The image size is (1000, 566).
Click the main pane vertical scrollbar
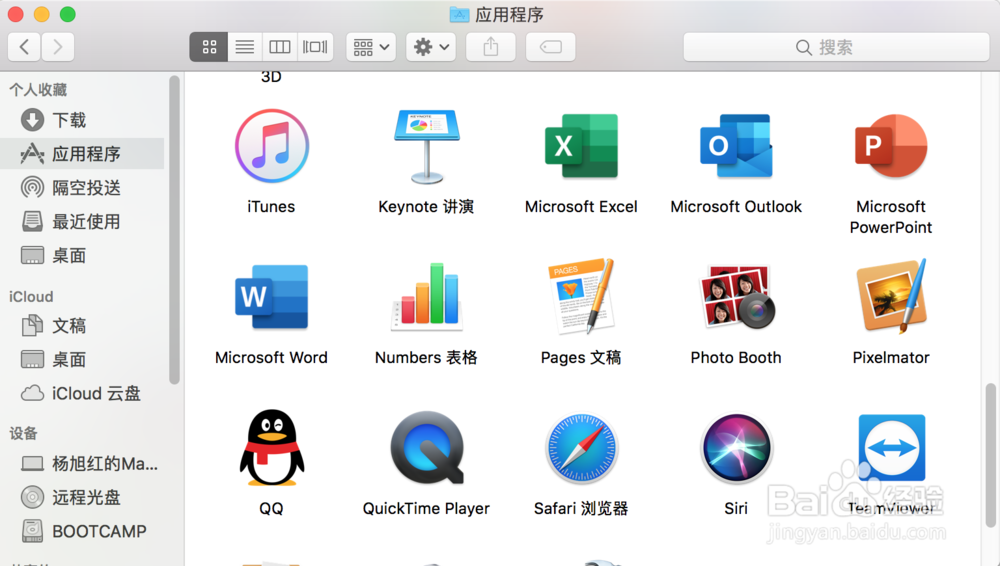click(x=990, y=455)
